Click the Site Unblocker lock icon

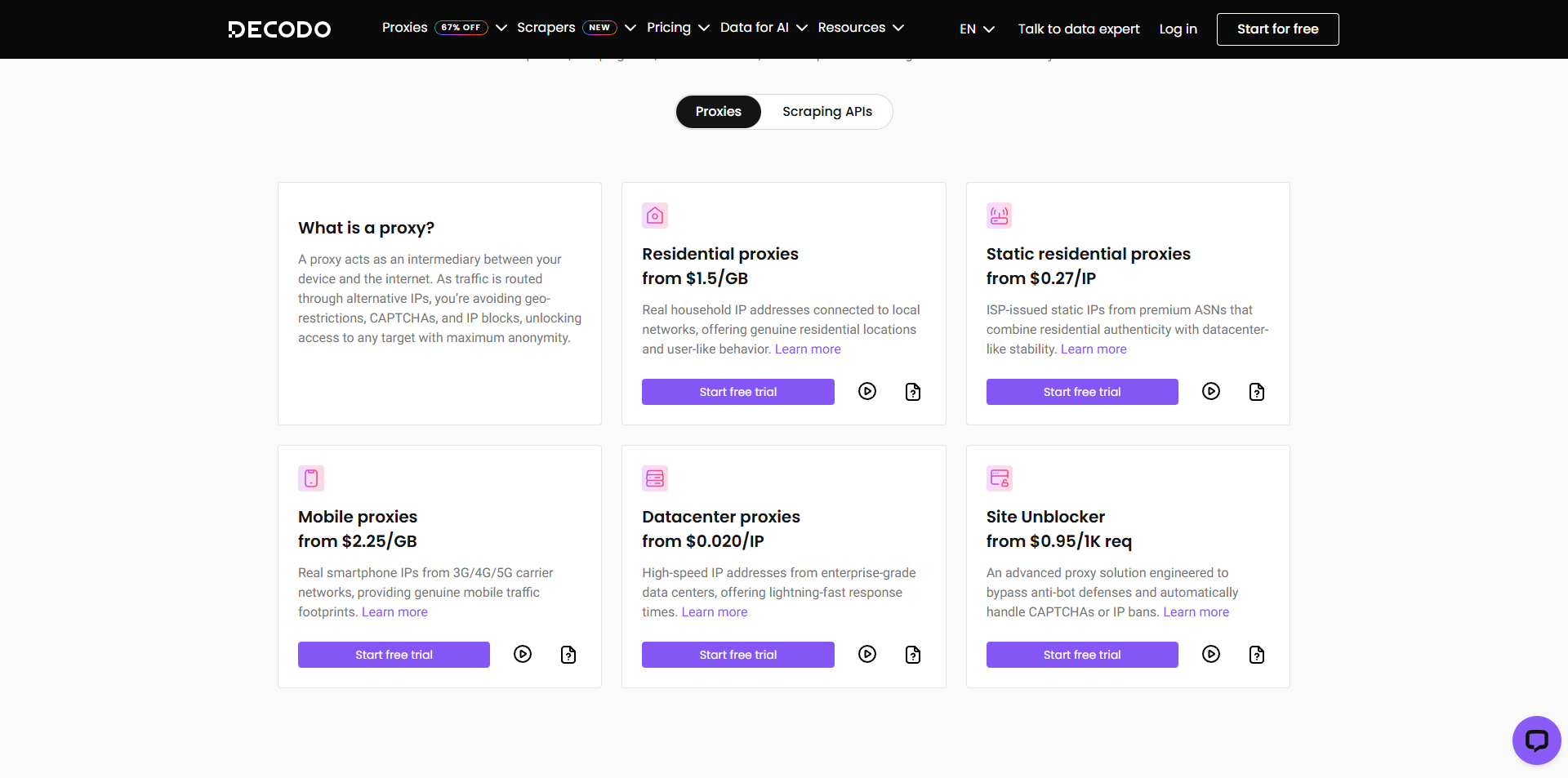coord(999,478)
